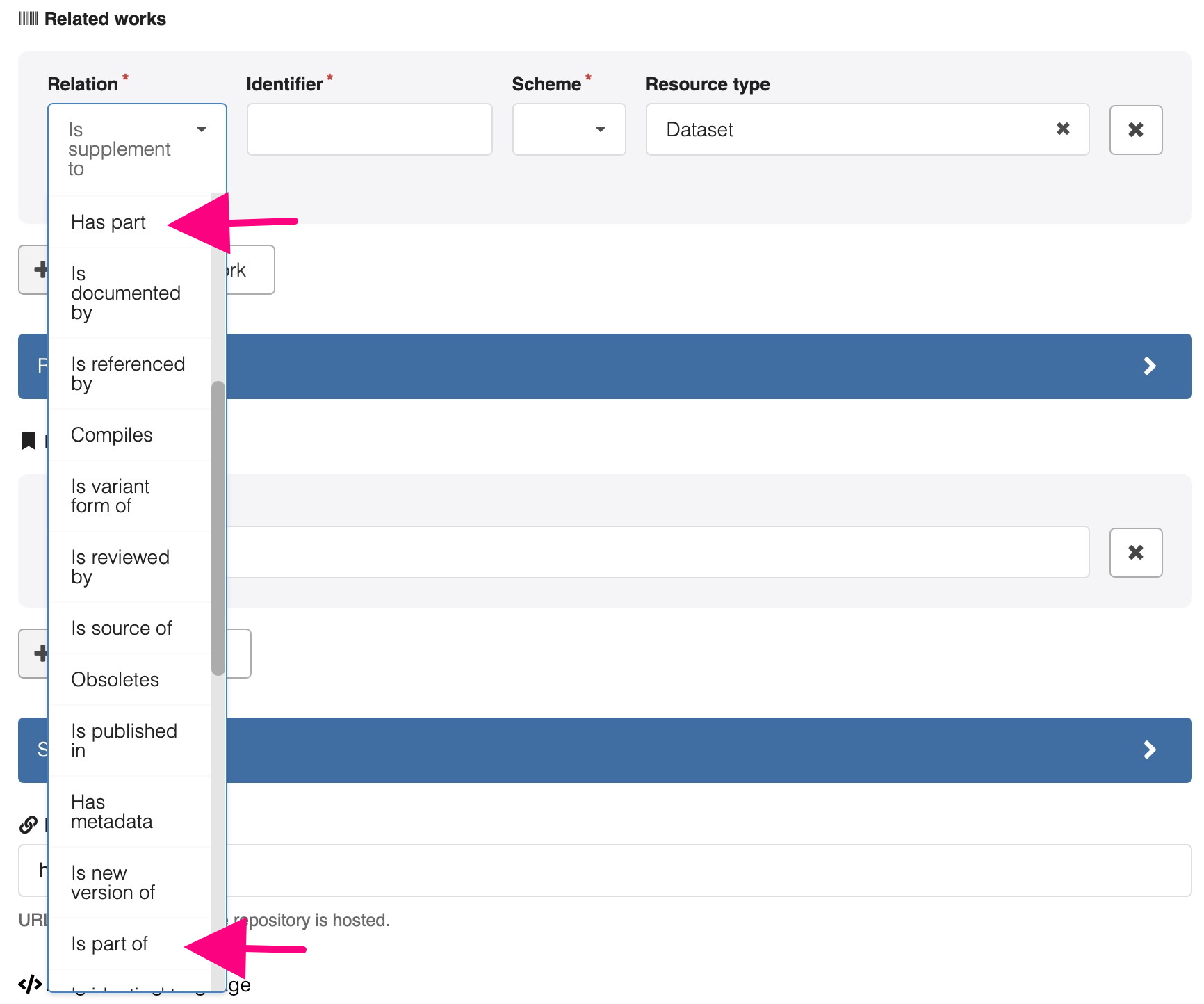Image resolution: width=1204 pixels, height=1004 pixels.
Task: Choose 'Is reviewed by' relation
Action: tap(120, 567)
